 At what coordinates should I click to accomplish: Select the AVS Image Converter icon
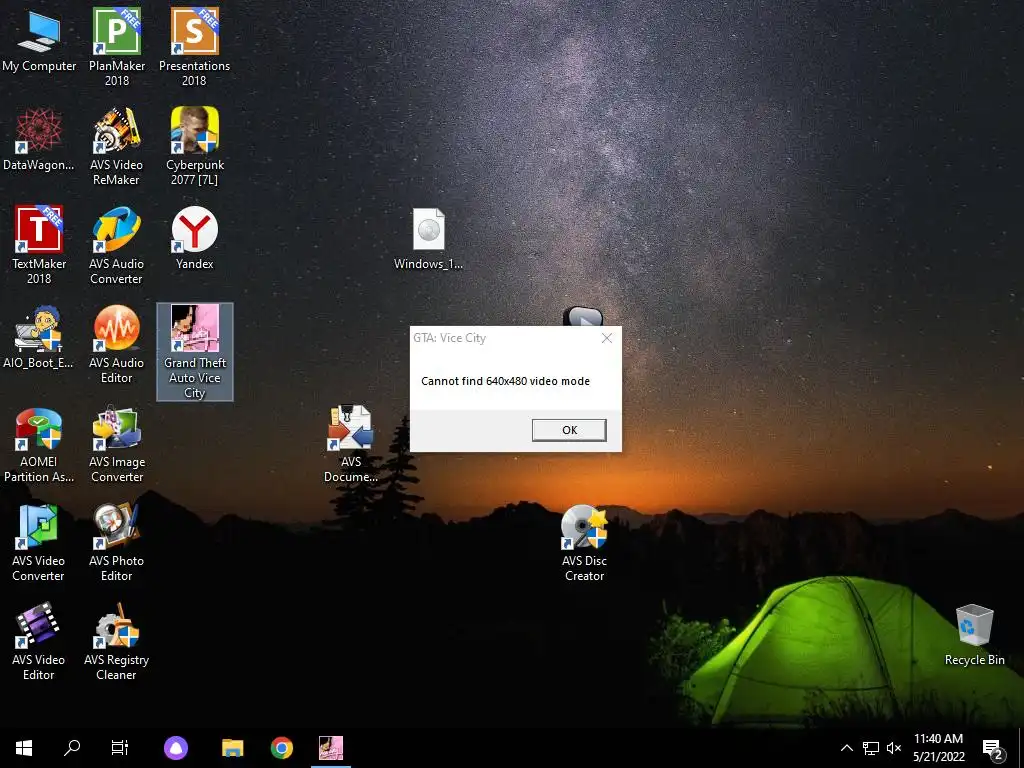(116, 445)
